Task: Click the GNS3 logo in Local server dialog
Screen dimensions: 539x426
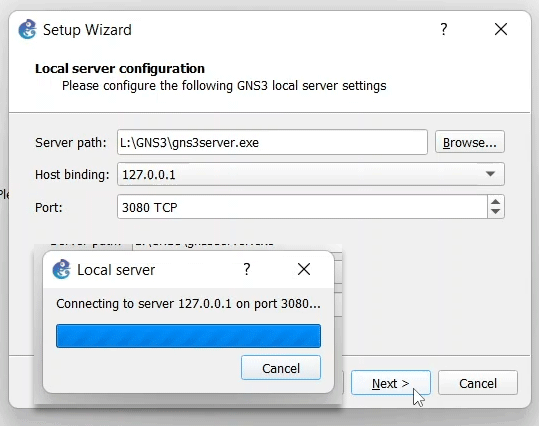Action: [62, 269]
